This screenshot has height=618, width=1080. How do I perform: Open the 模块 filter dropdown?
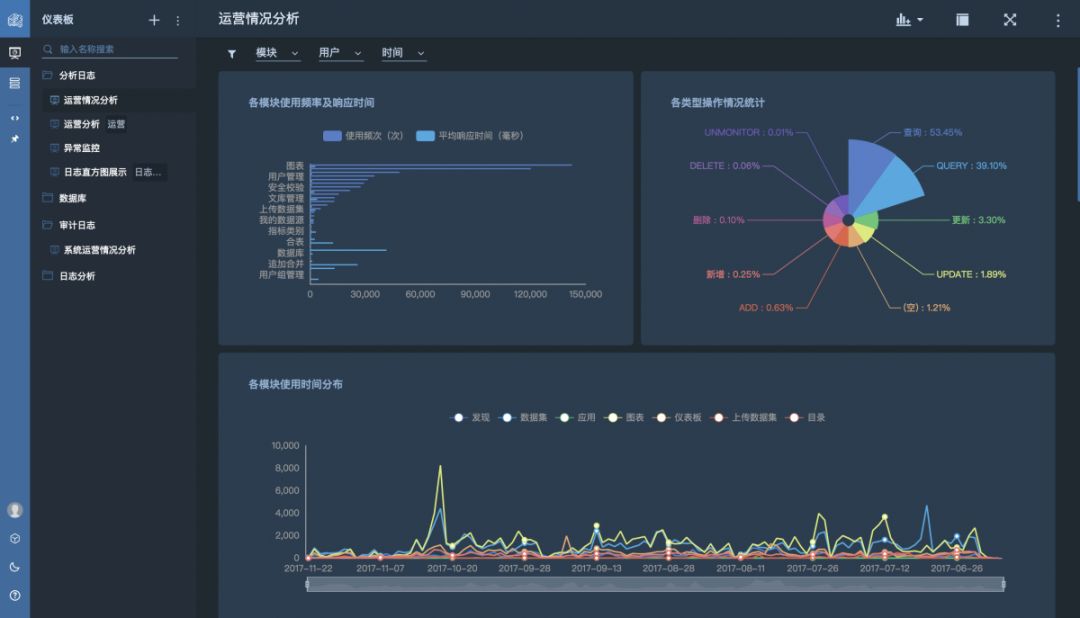pos(276,51)
